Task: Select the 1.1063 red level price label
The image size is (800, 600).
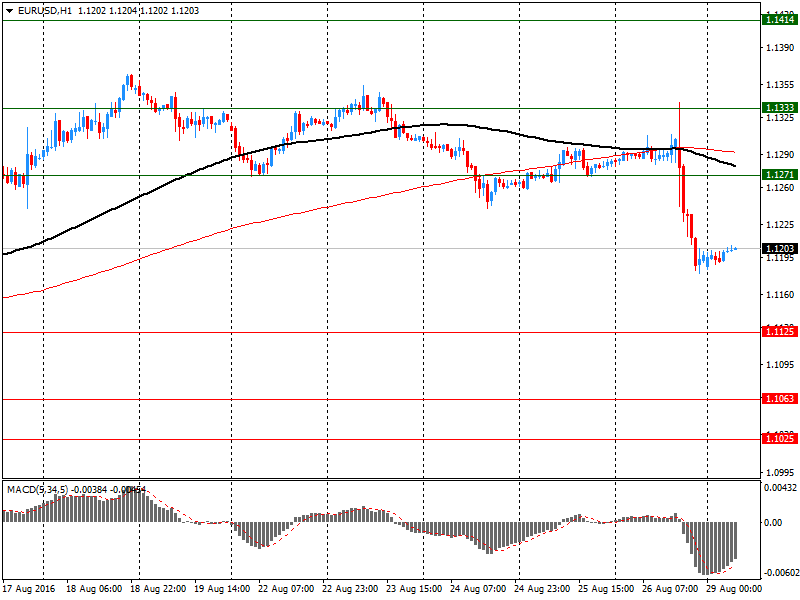Action: click(x=779, y=398)
